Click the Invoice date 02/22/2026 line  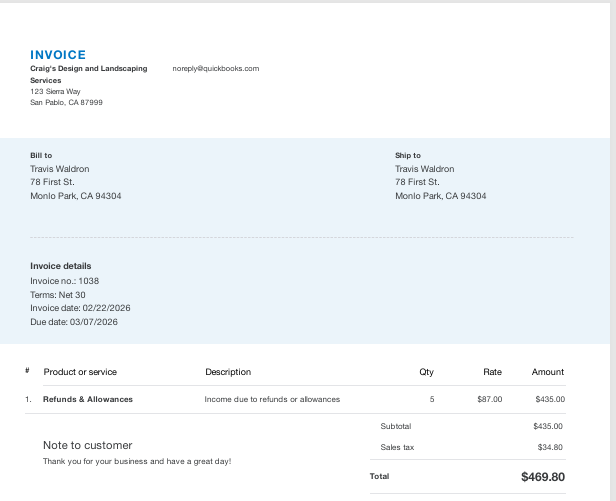click(x=80, y=308)
